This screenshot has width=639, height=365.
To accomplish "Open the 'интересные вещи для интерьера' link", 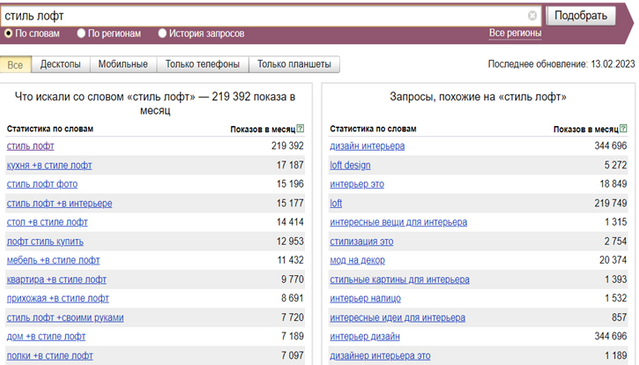I will coord(399,222).
